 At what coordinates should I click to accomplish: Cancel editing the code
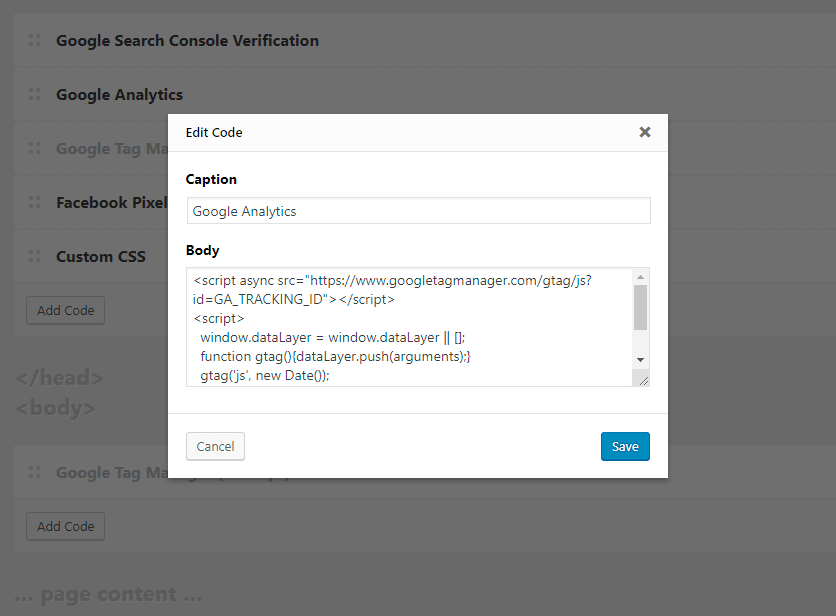coord(215,446)
